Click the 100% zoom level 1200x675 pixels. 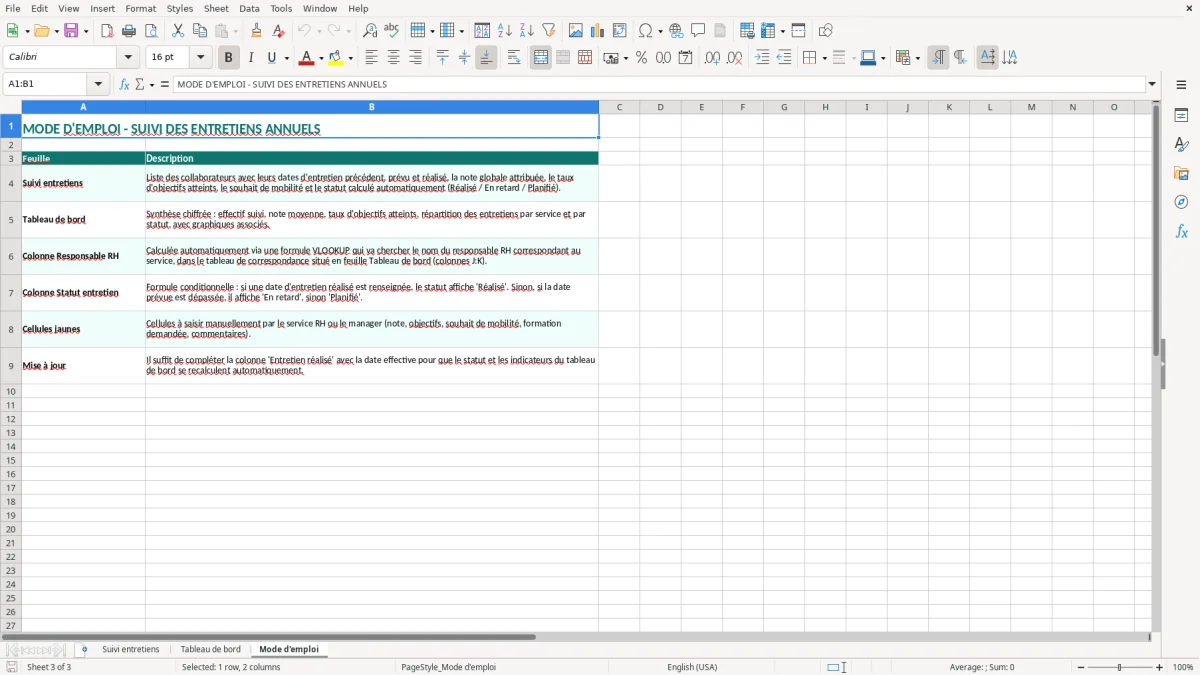pos(1183,667)
